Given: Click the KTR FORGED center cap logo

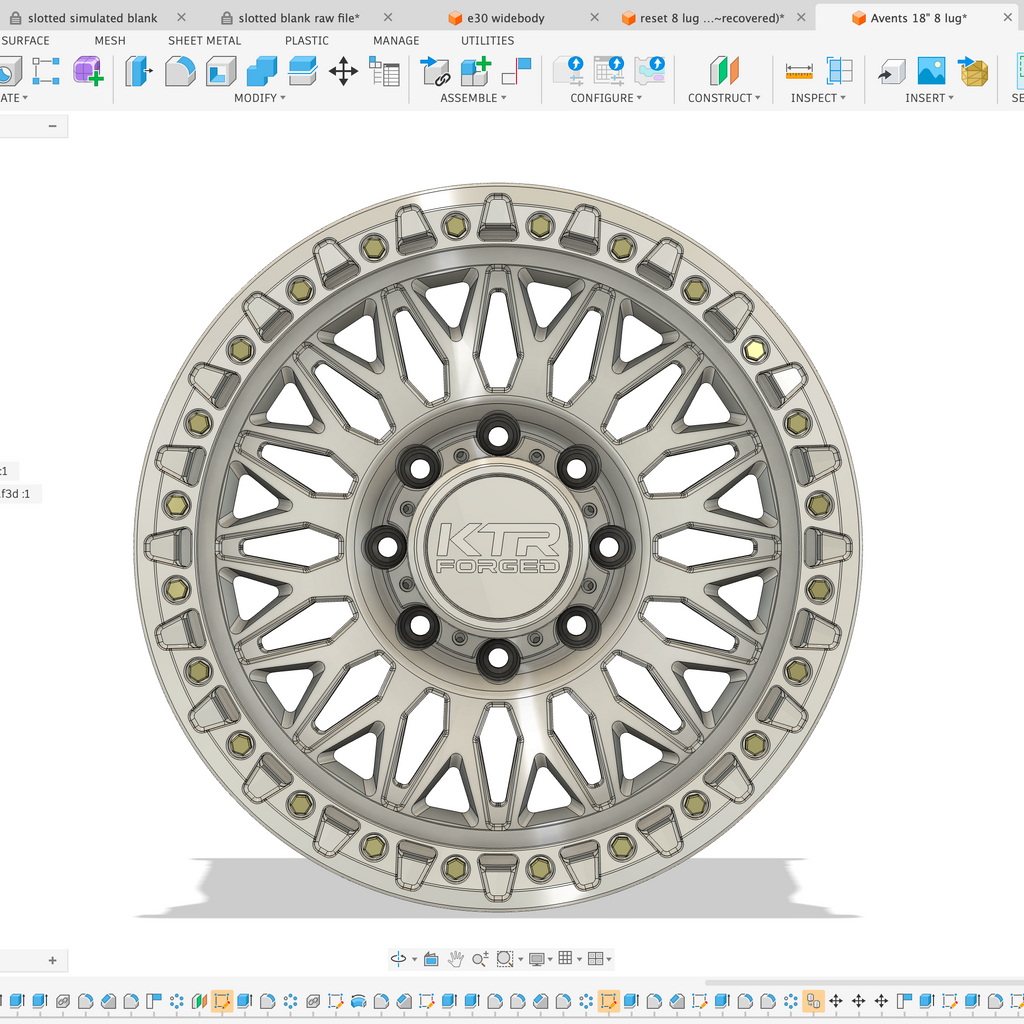Looking at the screenshot, I should (x=498, y=547).
